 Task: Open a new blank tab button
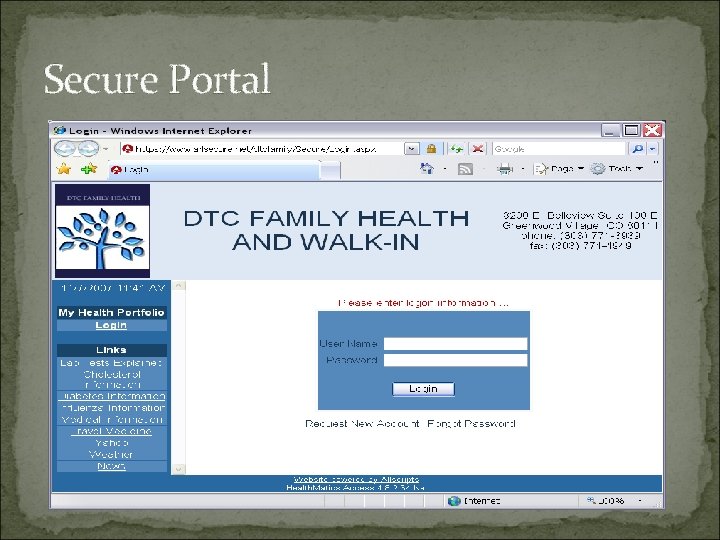330,171
